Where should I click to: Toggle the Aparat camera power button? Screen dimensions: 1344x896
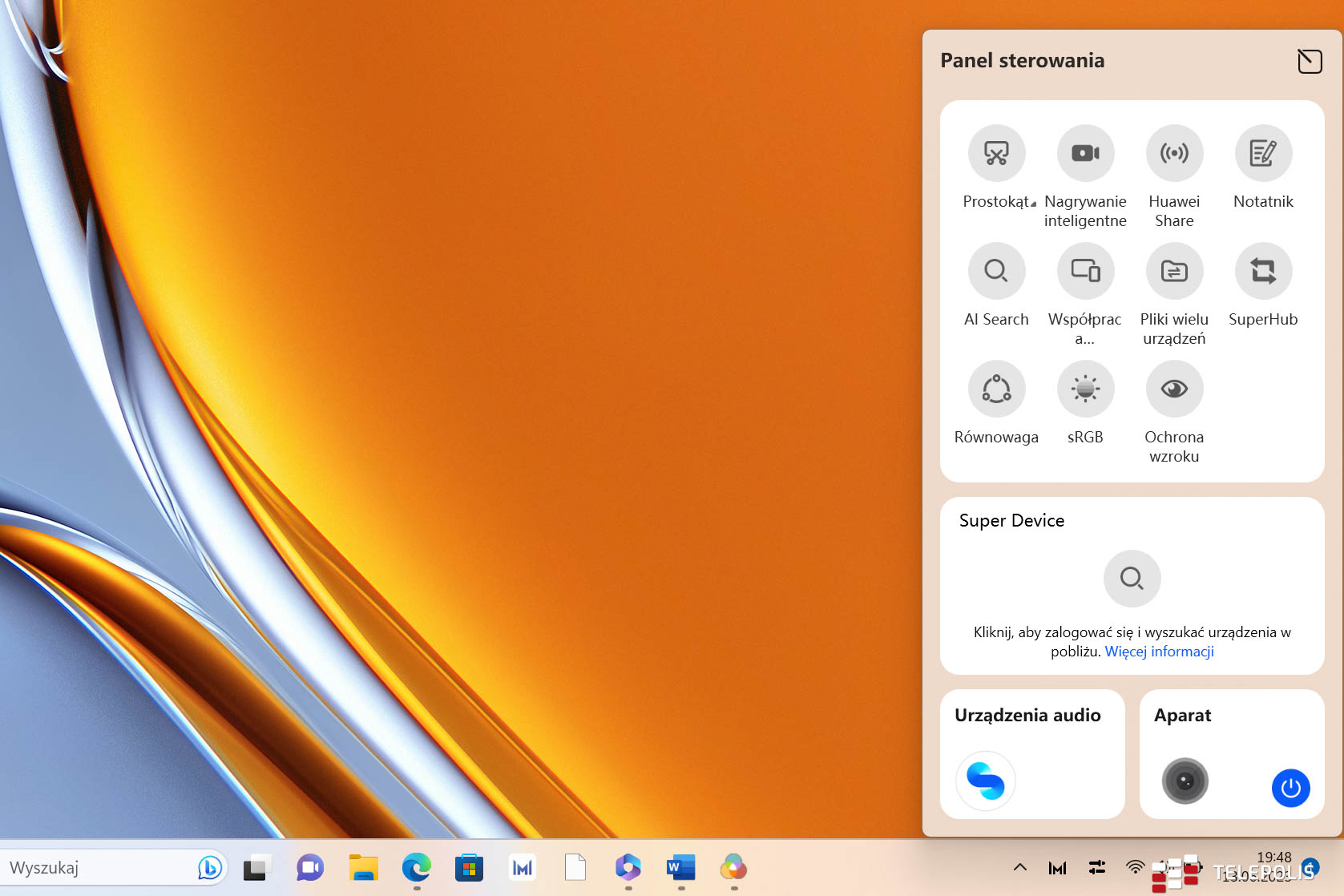pos(1290,788)
